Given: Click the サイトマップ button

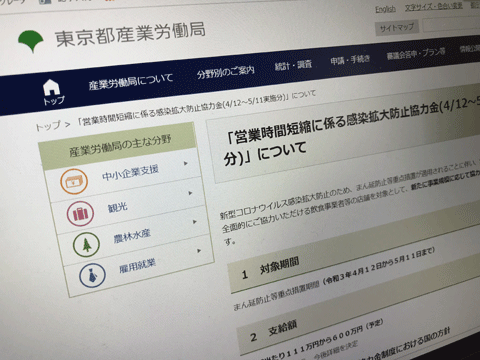Looking at the screenshot, I should tap(397, 28).
